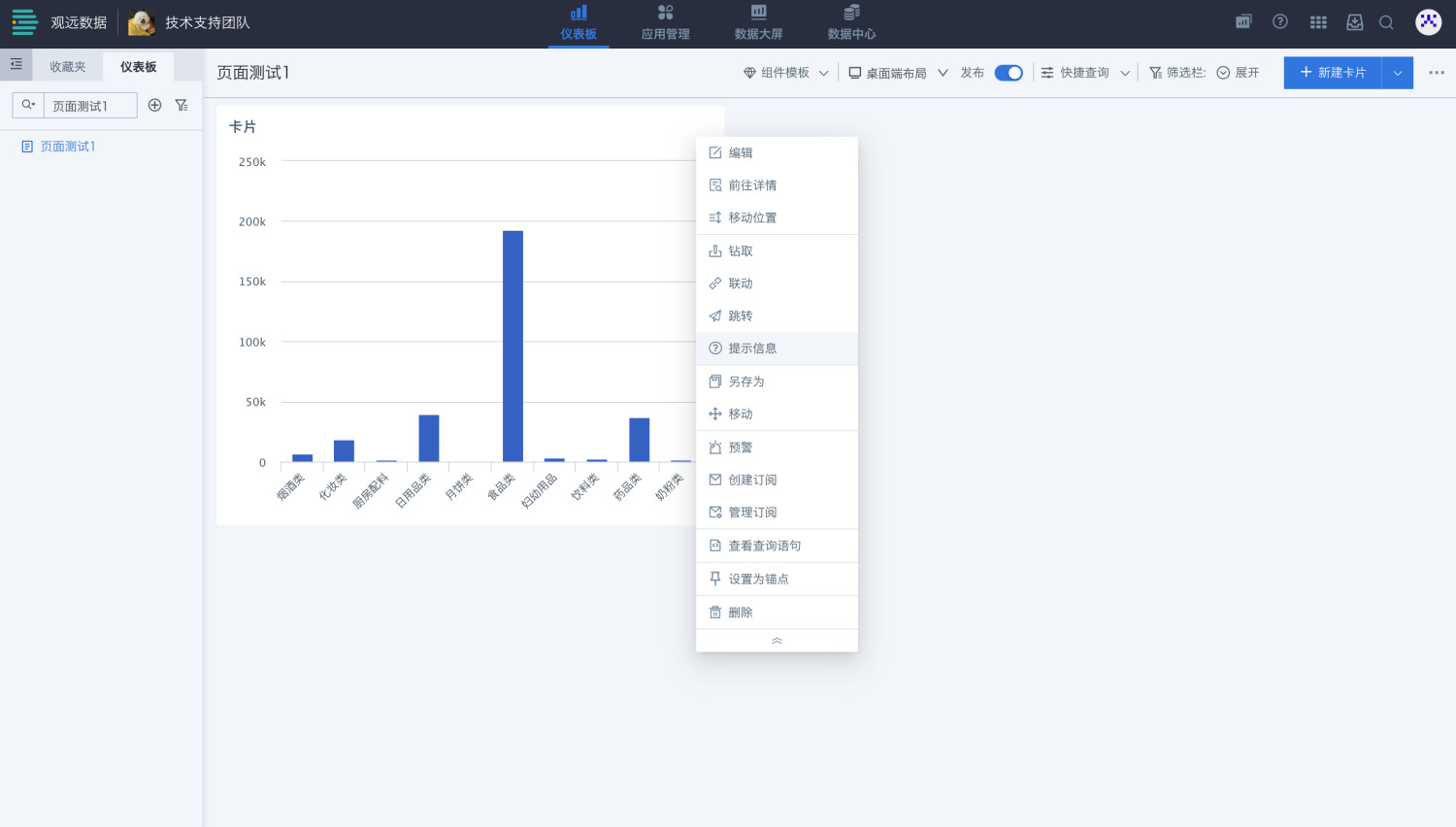Select 编辑 in the card menu

[741, 153]
